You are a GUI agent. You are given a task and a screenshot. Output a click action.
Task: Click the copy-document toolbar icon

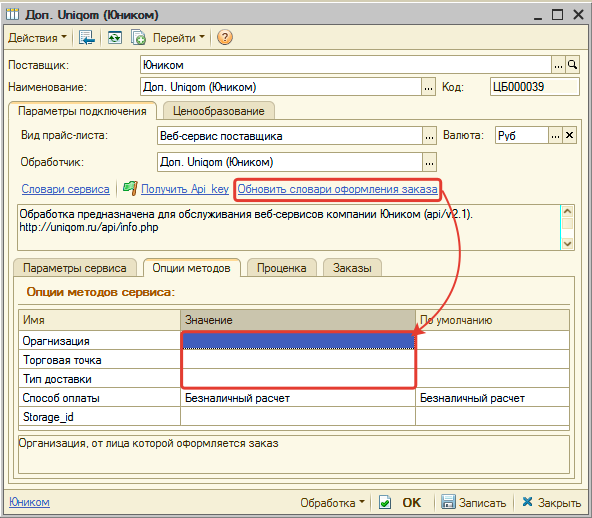(x=138, y=37)
